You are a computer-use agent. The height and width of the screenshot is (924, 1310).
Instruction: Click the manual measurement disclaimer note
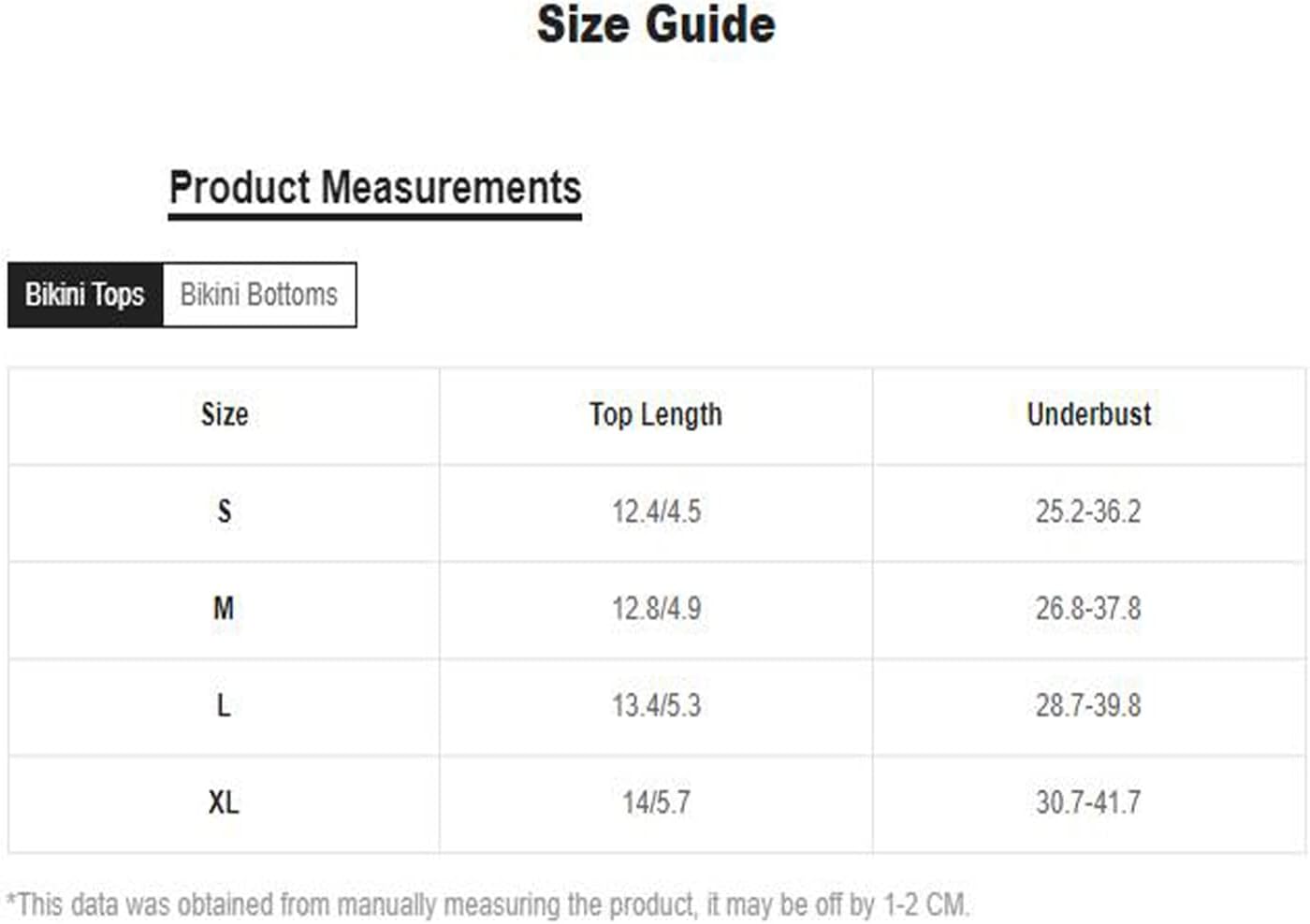pos(488,905)
